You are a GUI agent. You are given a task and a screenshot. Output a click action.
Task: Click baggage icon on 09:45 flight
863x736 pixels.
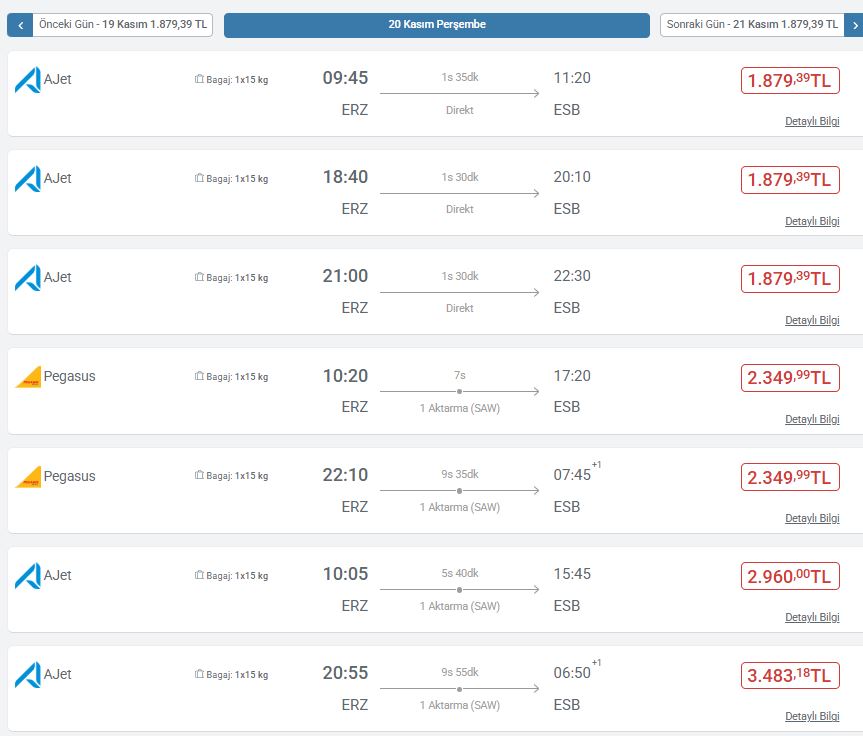pyautogui.click(x=199, y=80)
